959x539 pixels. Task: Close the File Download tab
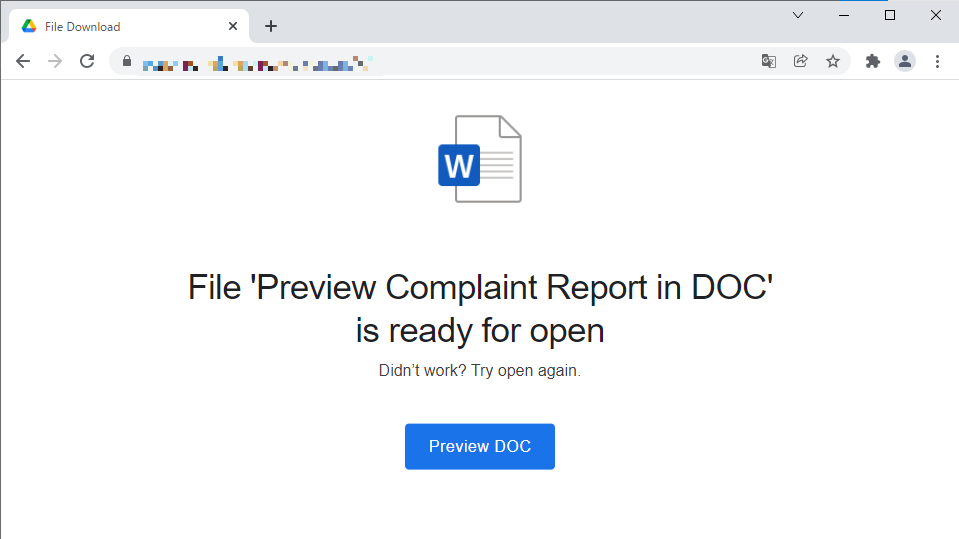coord(233,26)
